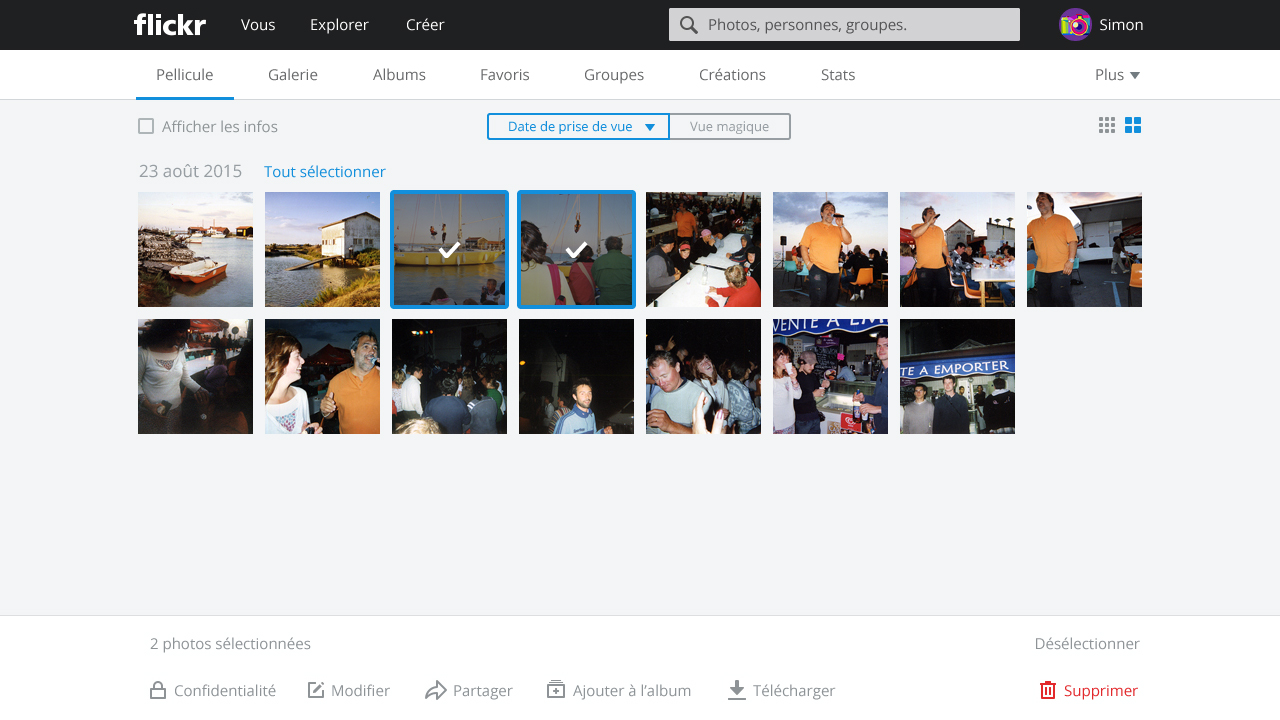Select the laughing woman and singer photo
This screenshot has width=1280, height=720.
click(322, 376)
